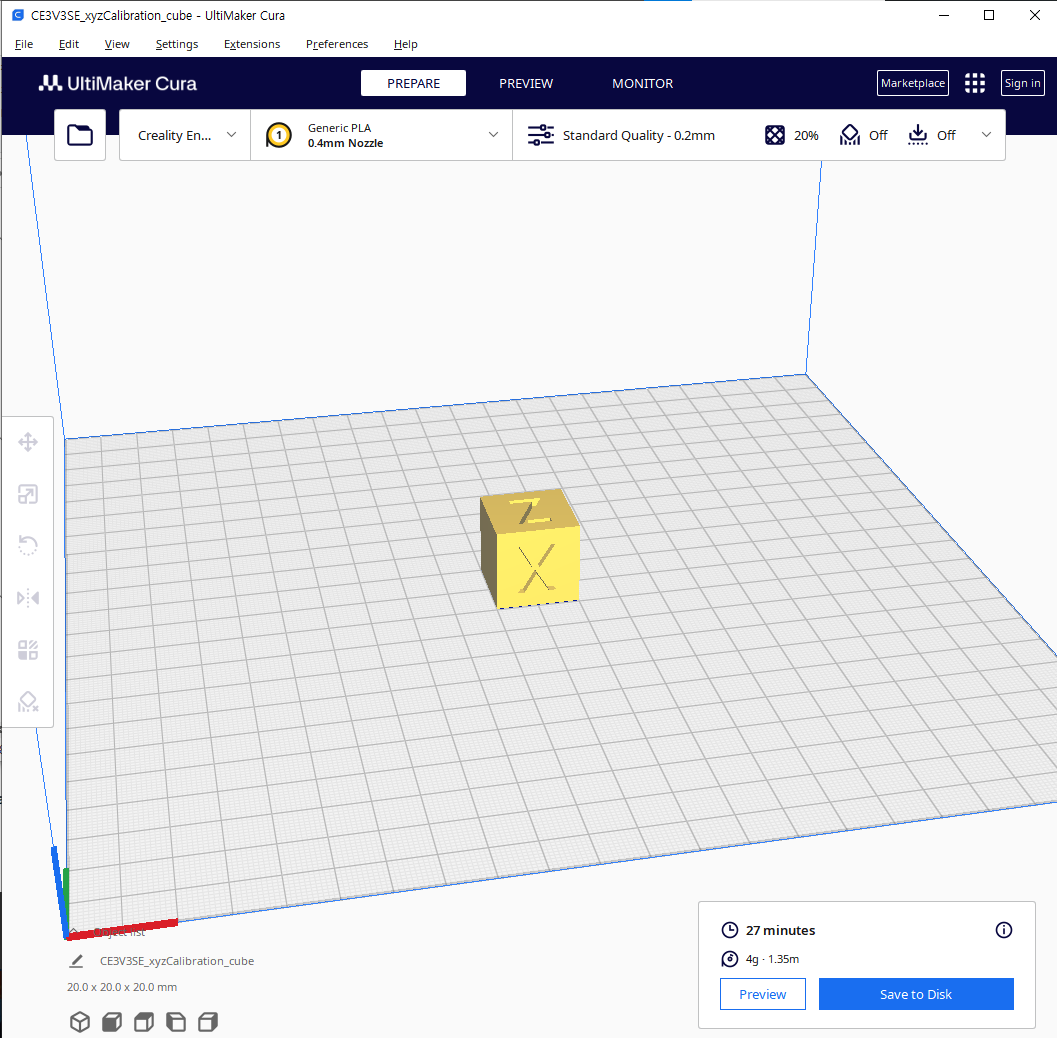1057x1038 pixels.
Task: Select the Mirror tool
Action: pos(28,598)
